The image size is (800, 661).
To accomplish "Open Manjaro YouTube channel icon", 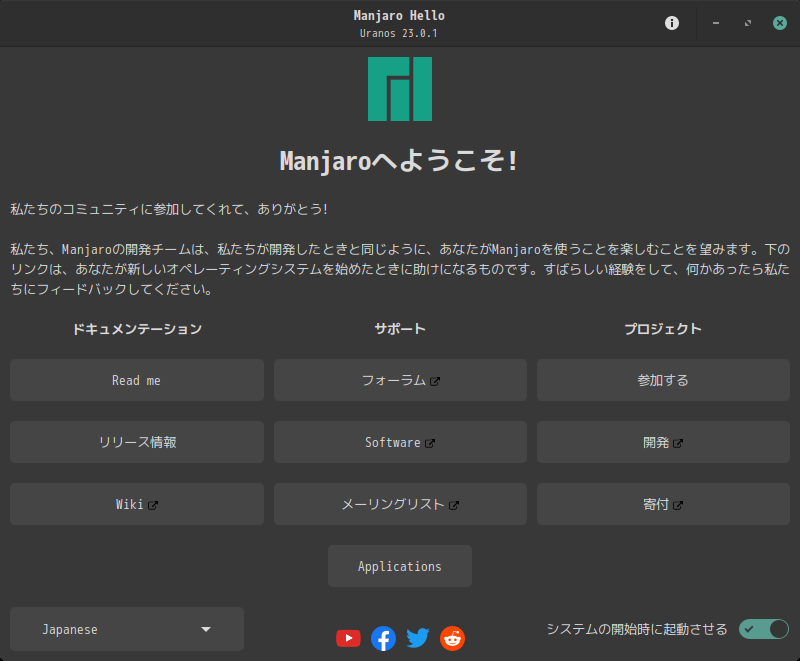I will click(x=348, y=638).
